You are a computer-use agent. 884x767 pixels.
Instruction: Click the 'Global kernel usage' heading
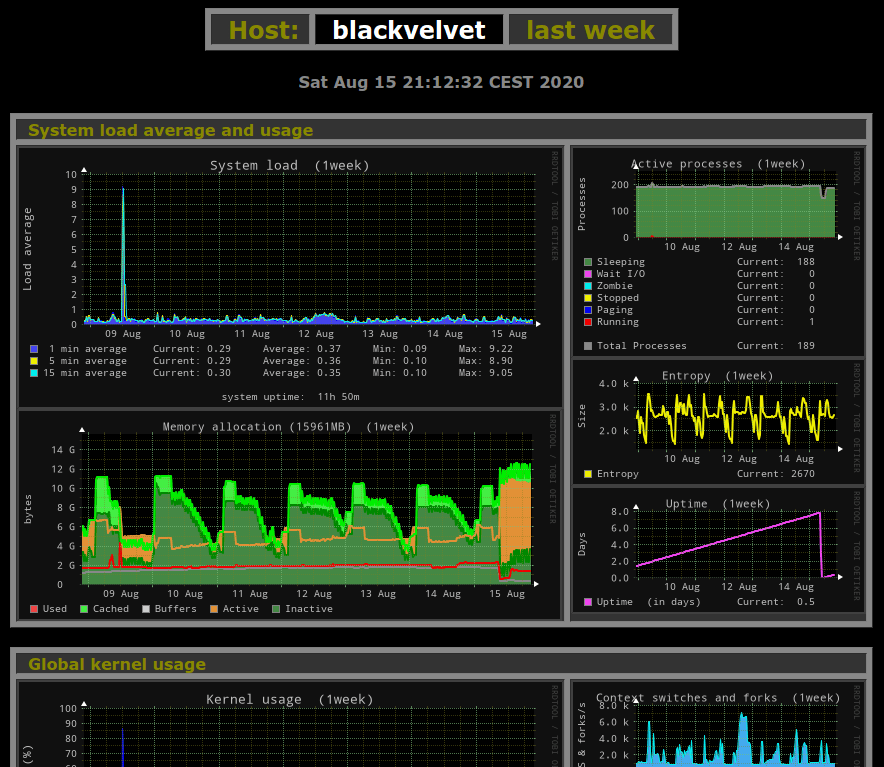[x=117, y=664]
